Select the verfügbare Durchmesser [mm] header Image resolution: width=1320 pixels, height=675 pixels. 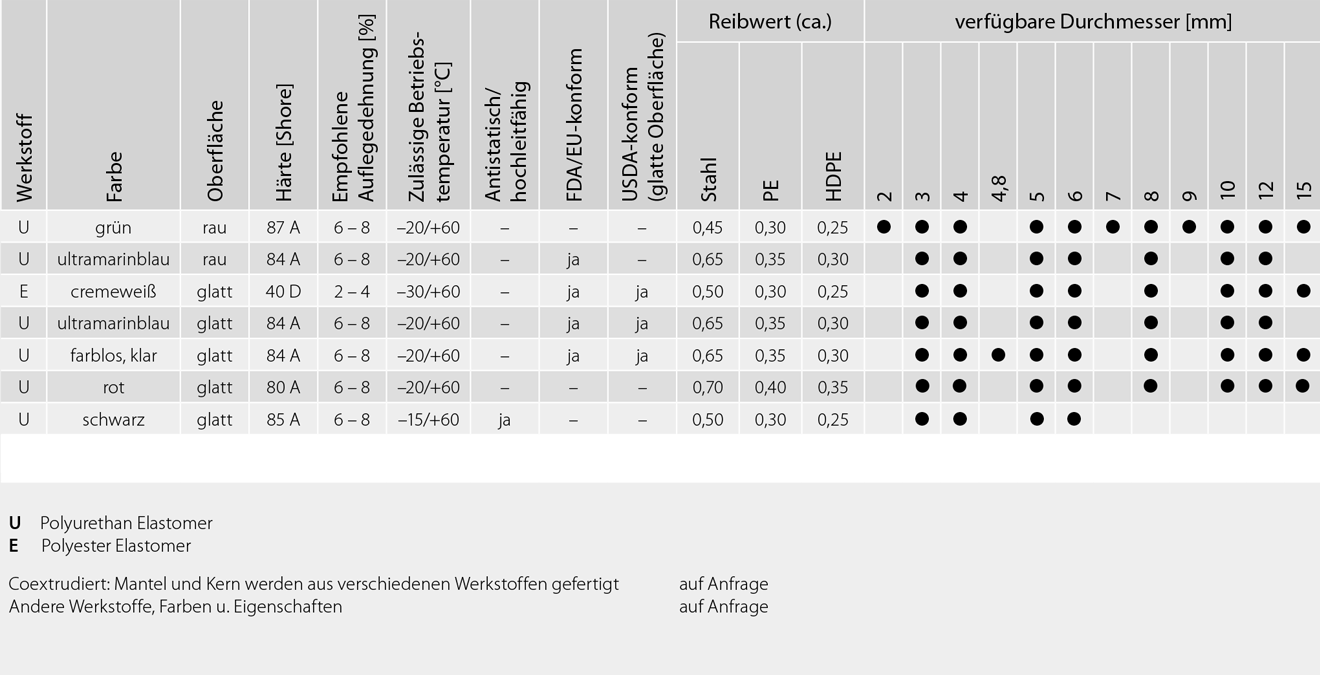point(1092,21)
